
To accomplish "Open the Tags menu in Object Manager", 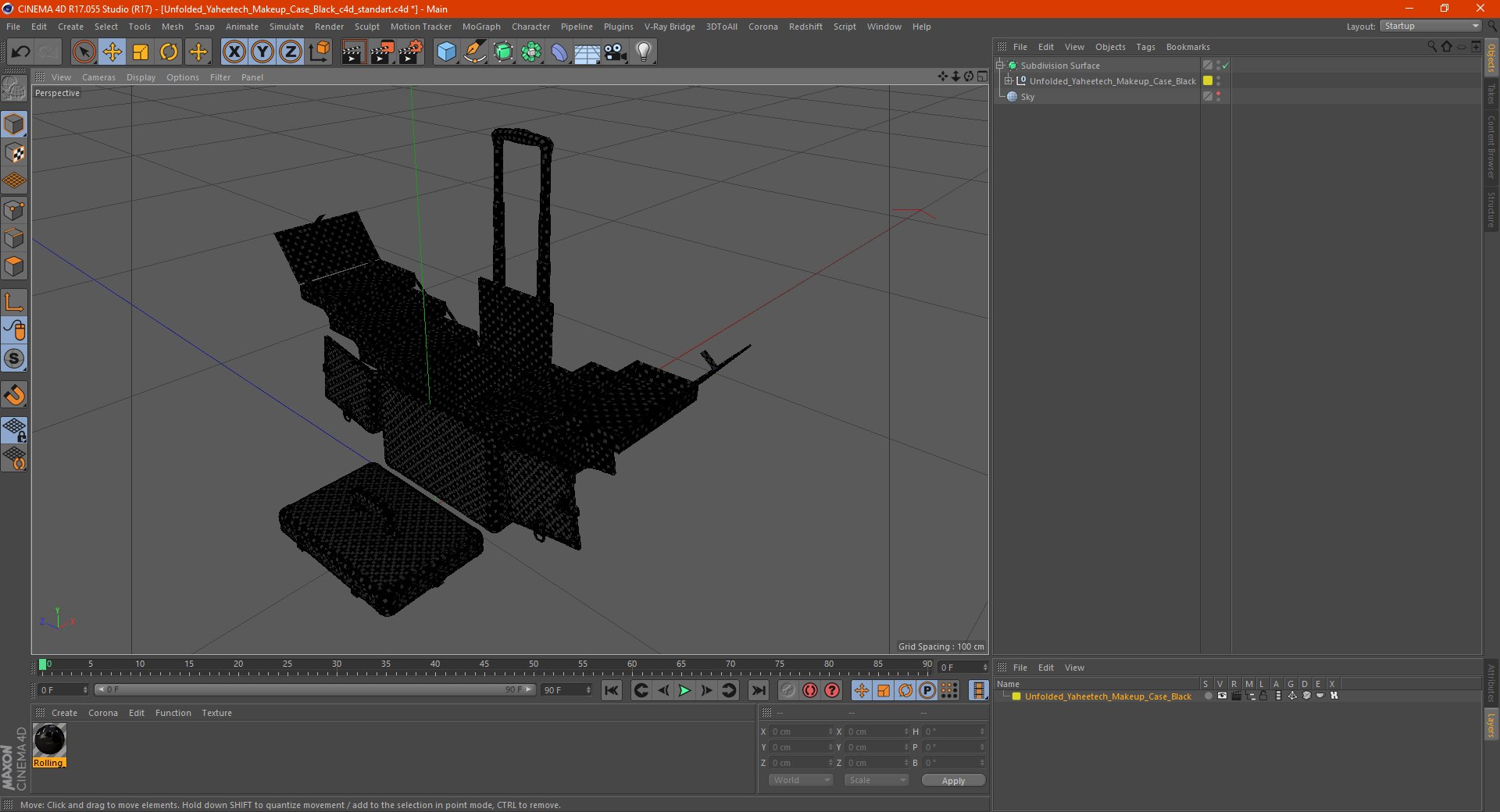I will (x=1145, y=47).
